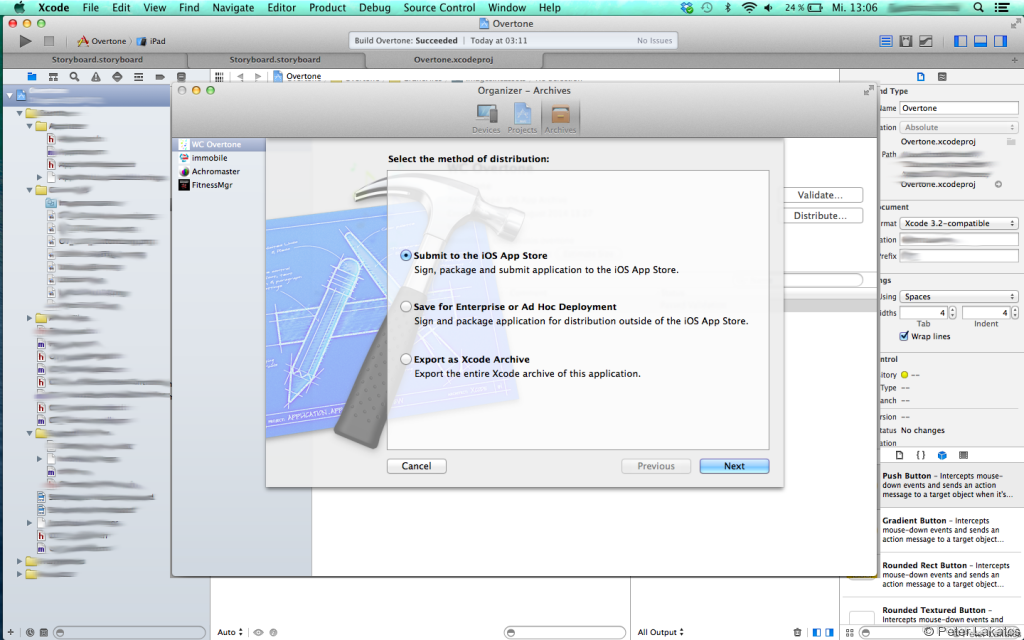The image size is (1024, 640).
Task: Select Submit to the iOS App Store radio
Action: pos(406,255)
